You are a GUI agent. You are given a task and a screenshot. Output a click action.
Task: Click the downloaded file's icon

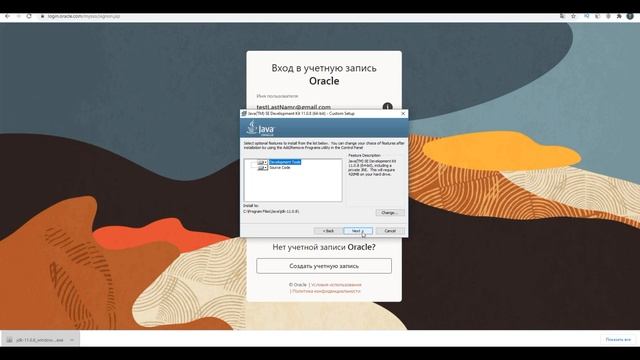click(x=9, y=340)
